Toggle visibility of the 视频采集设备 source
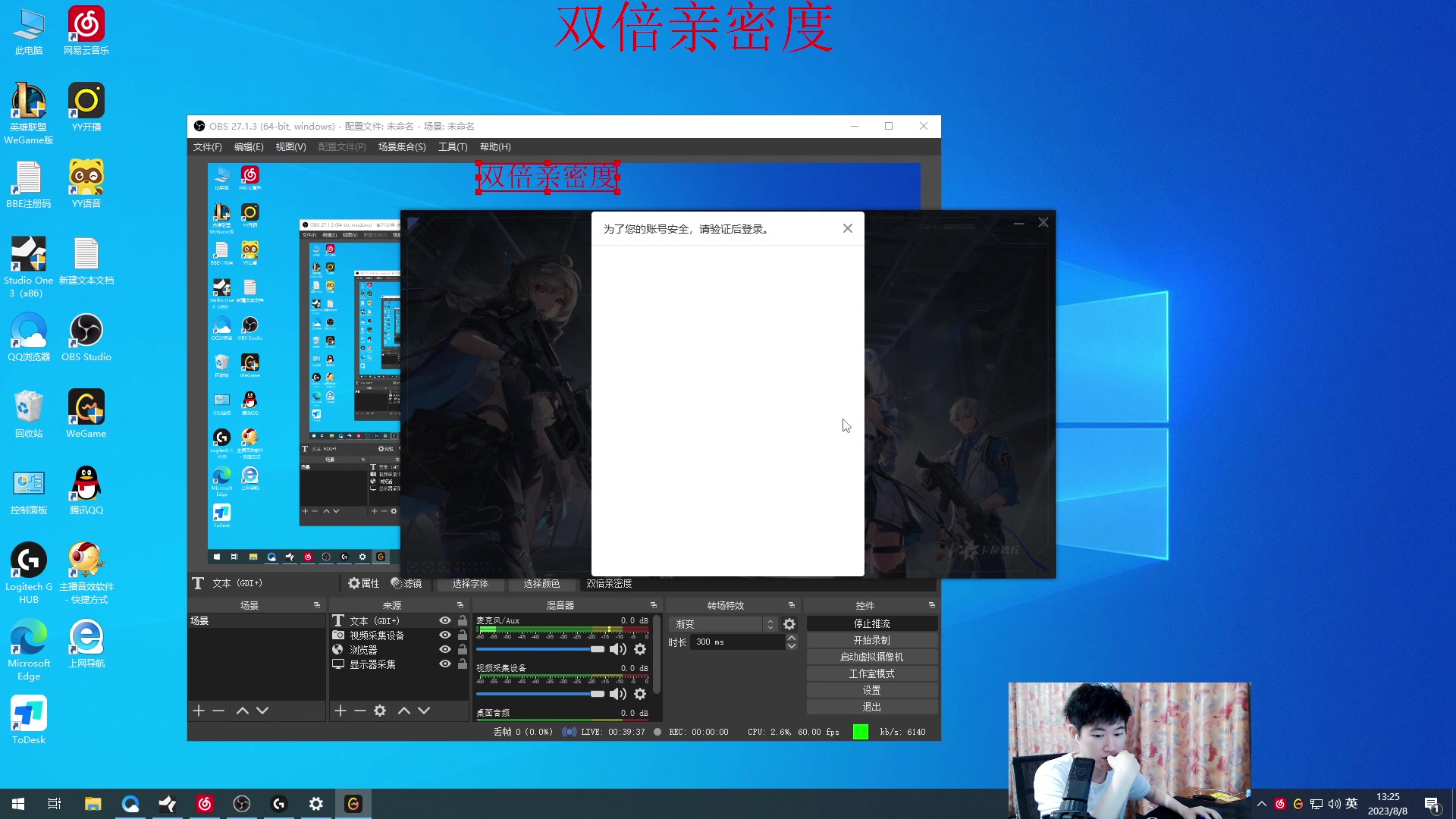The height and width of the screenshot is (819, 1456). coord(445,635)
